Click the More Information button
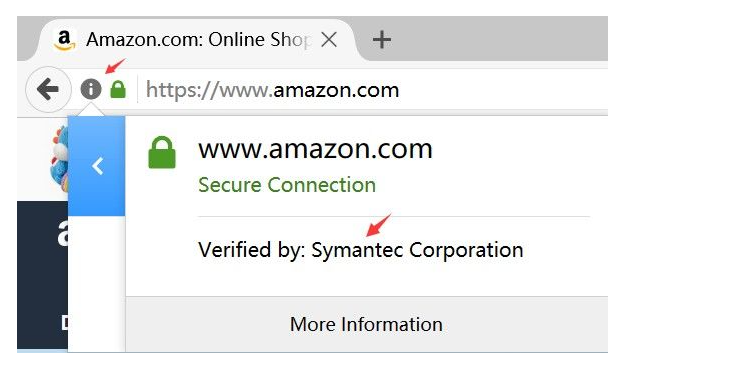This screenshot has height=373, width=747. [x=366, y=324]
